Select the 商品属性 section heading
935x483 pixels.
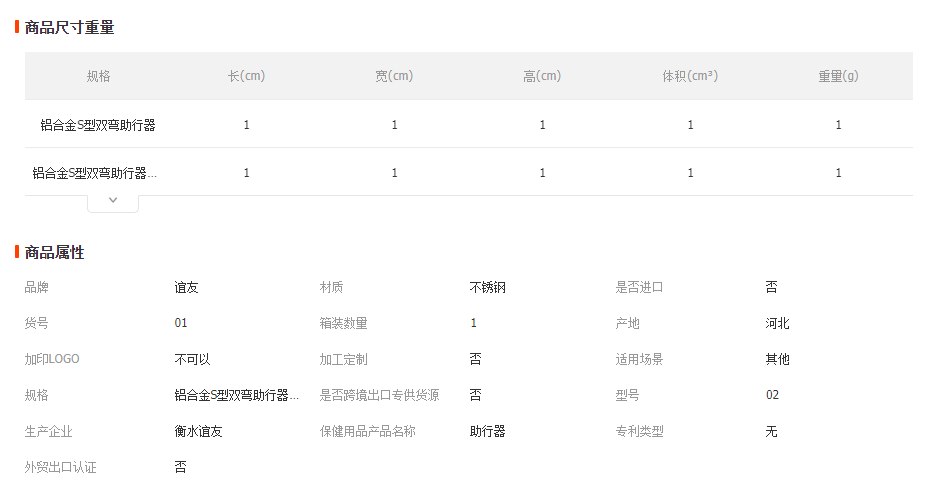54,252
